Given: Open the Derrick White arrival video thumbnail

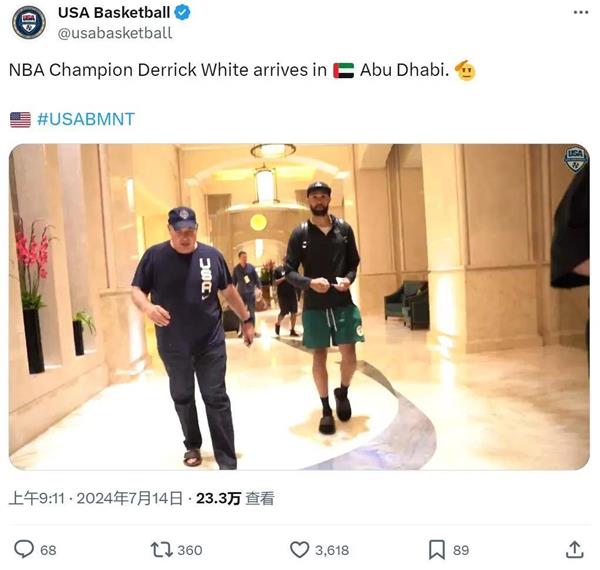Looking at the screenshot, I should click(299, 306).
